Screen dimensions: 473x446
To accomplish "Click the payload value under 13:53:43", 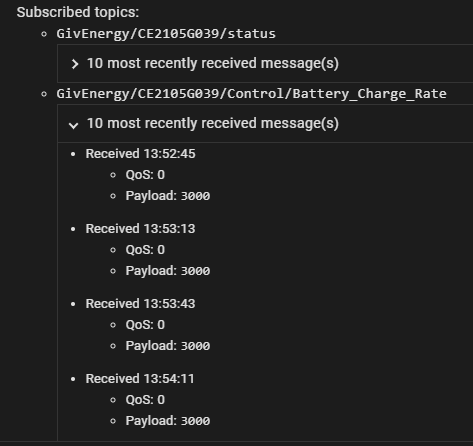I will pos(195,346).
